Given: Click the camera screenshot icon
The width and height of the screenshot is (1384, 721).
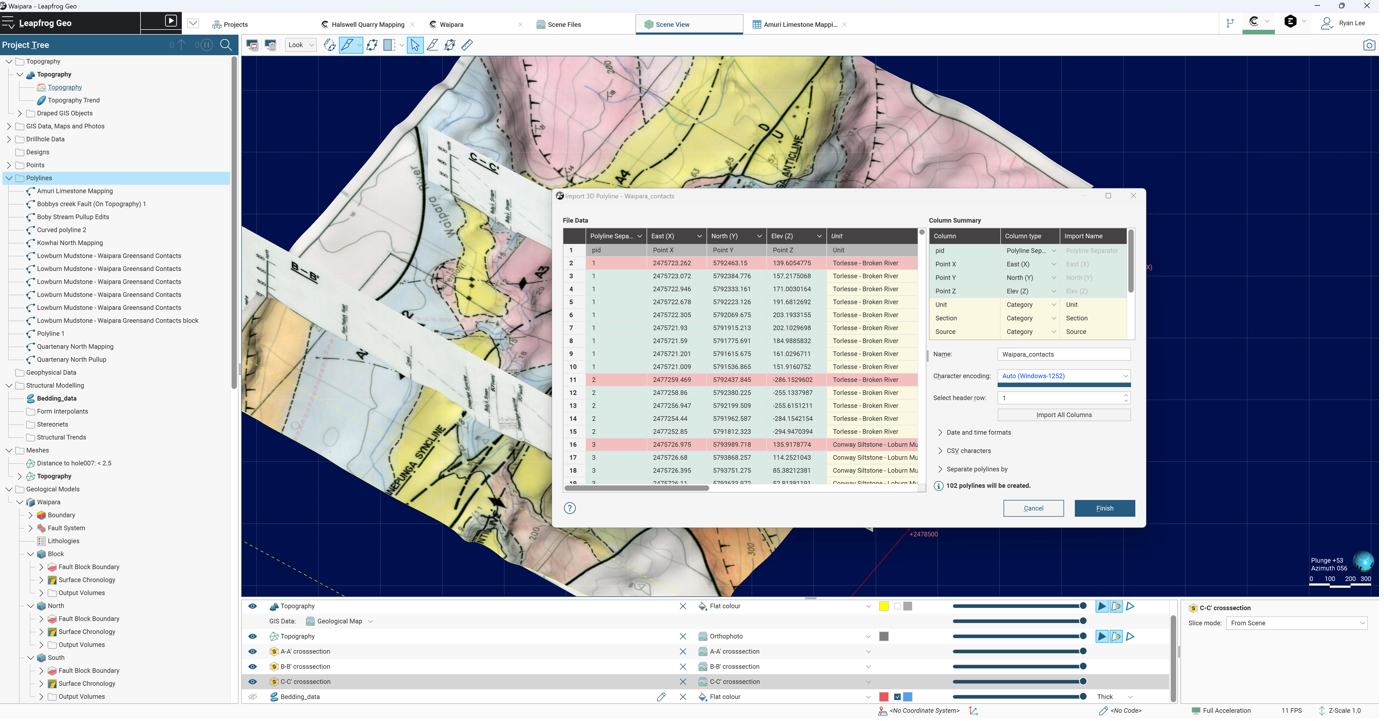Looking at the screenshot, I should [1369, 45].
